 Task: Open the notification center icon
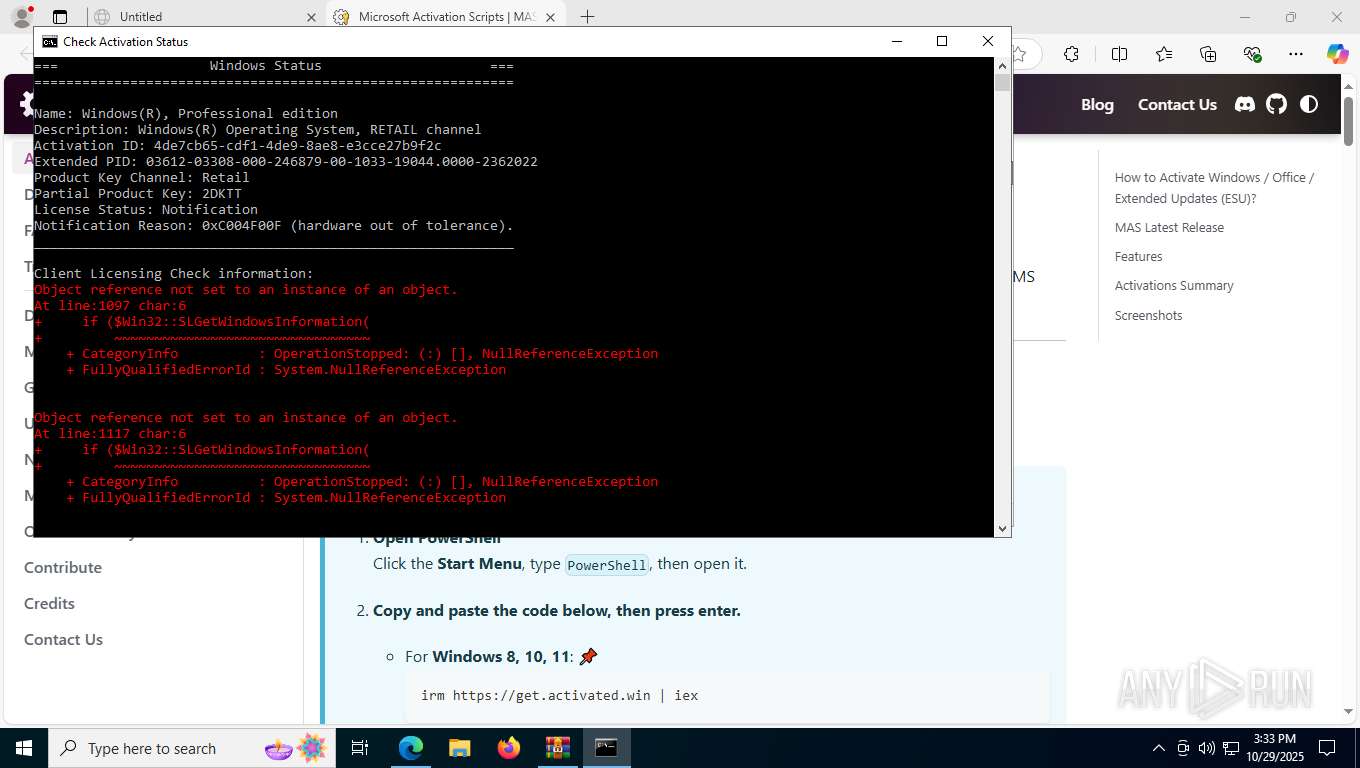(x=1327, y=748)
